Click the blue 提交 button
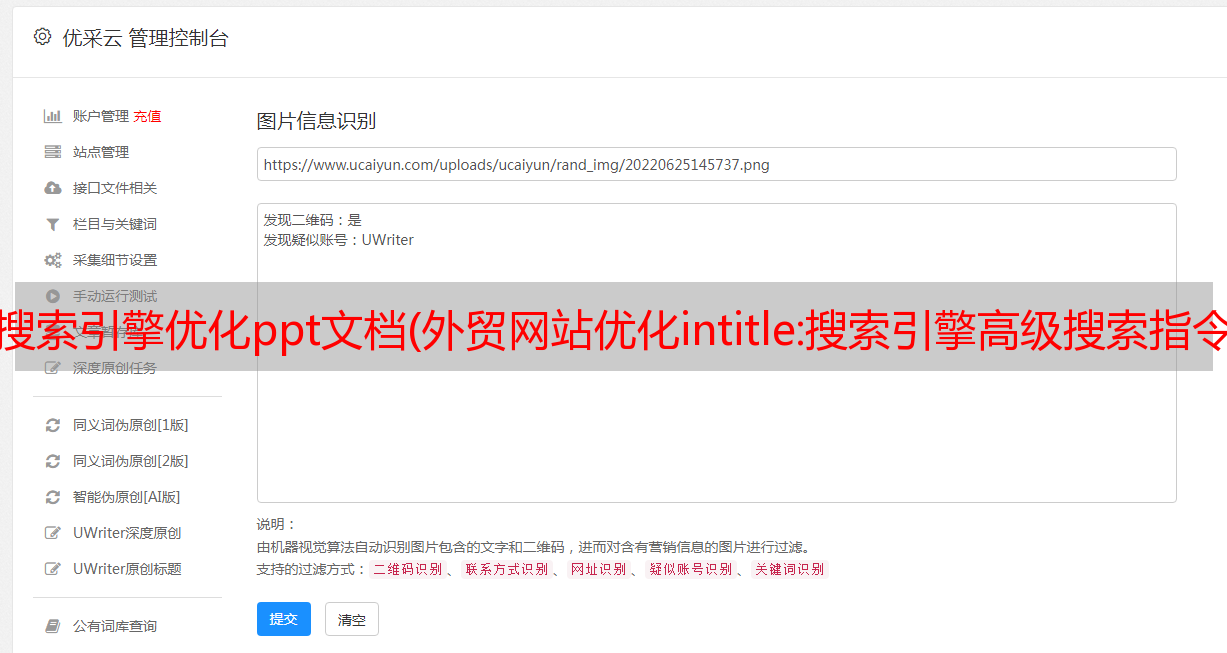This screenshot has height=653, width=1227. coord(284,619)
